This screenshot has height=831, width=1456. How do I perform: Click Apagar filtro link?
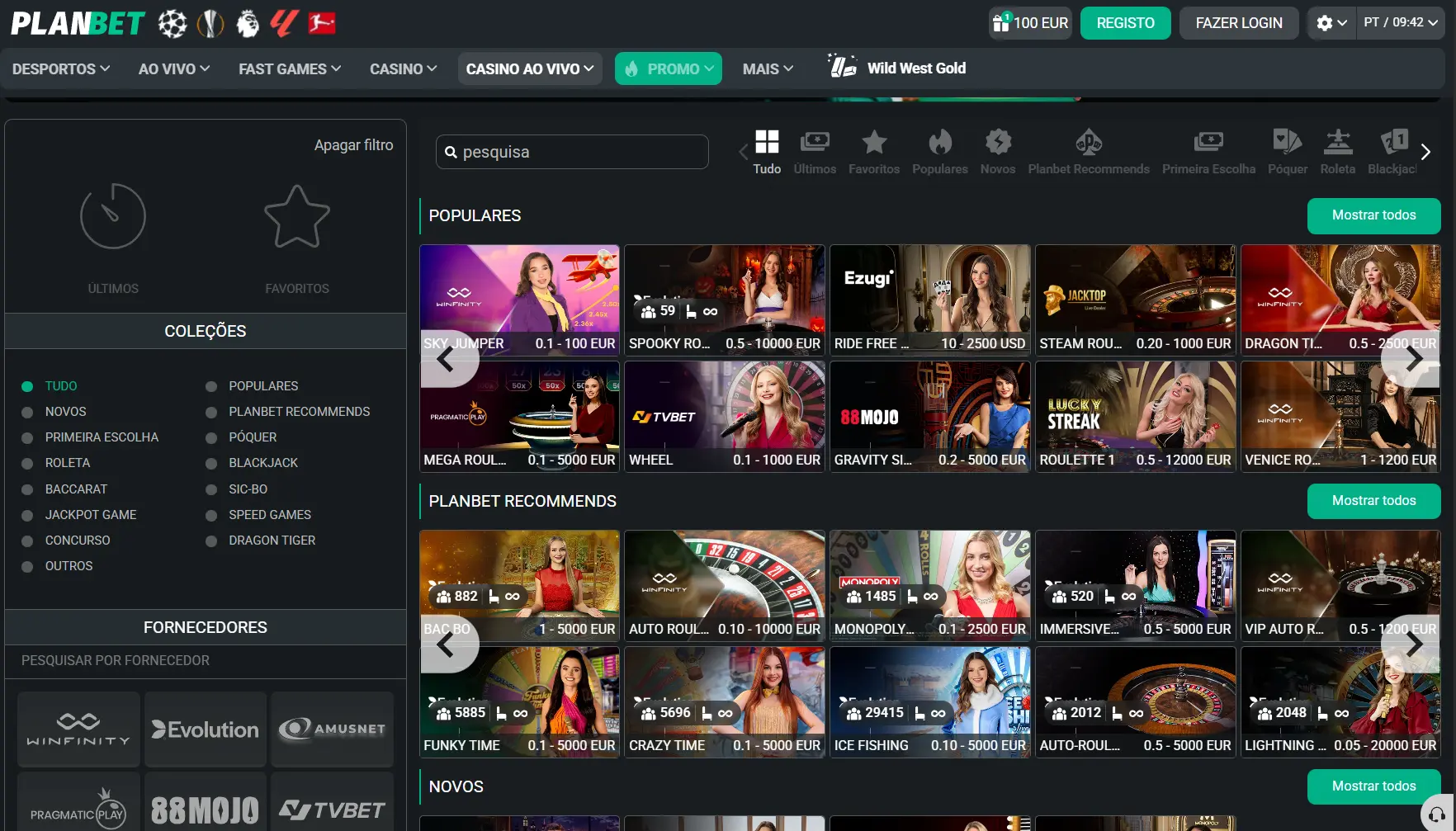353,145
